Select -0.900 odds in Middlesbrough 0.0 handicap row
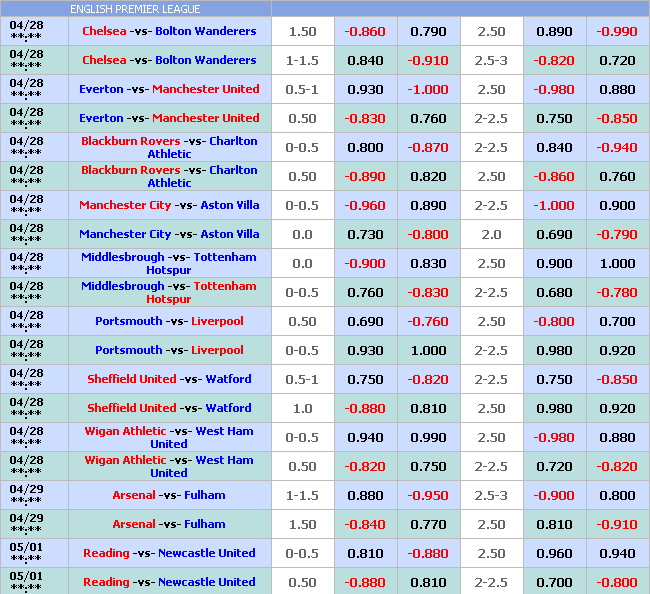 tap(365, 264)
